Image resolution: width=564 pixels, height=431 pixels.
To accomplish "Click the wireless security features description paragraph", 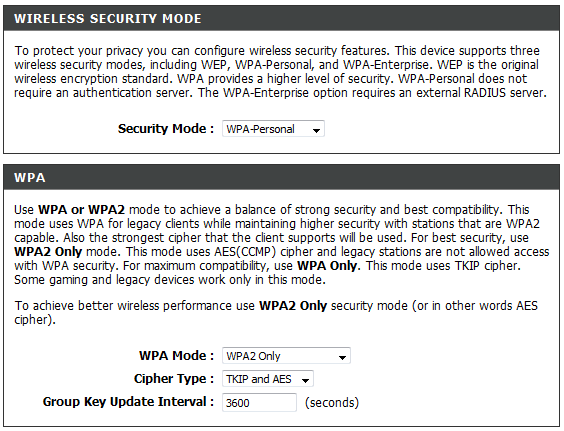I will pos(280,72).
